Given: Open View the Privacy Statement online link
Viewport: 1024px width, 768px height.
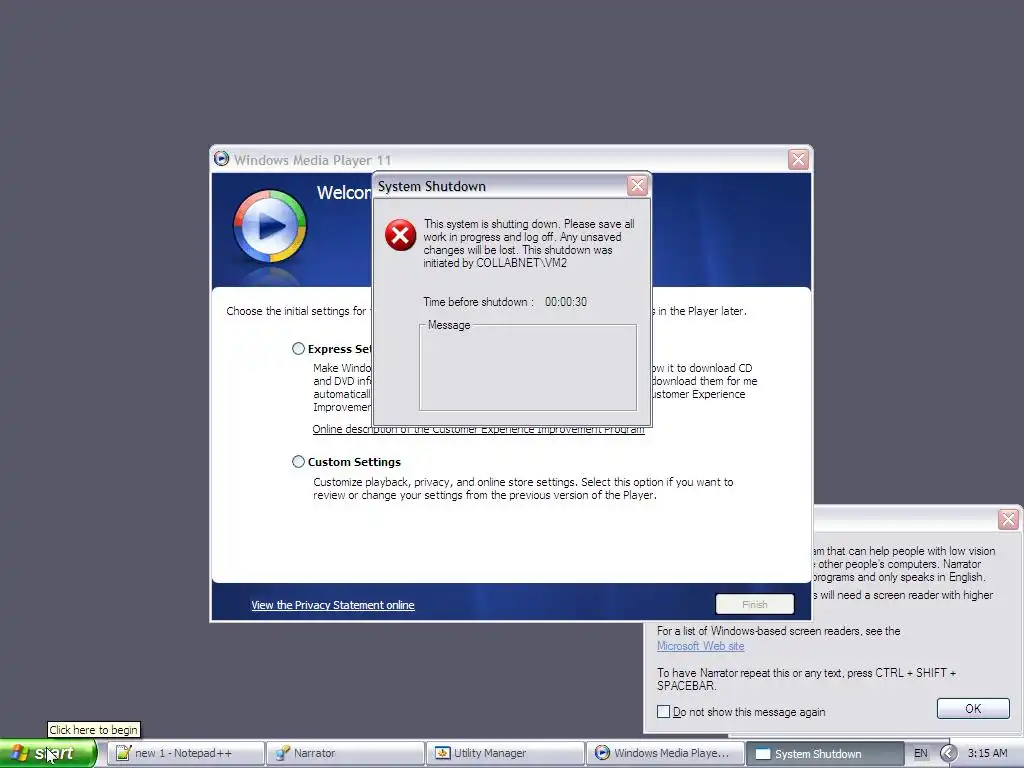Looking at the screenshot, I should click(x=332, y=605).
